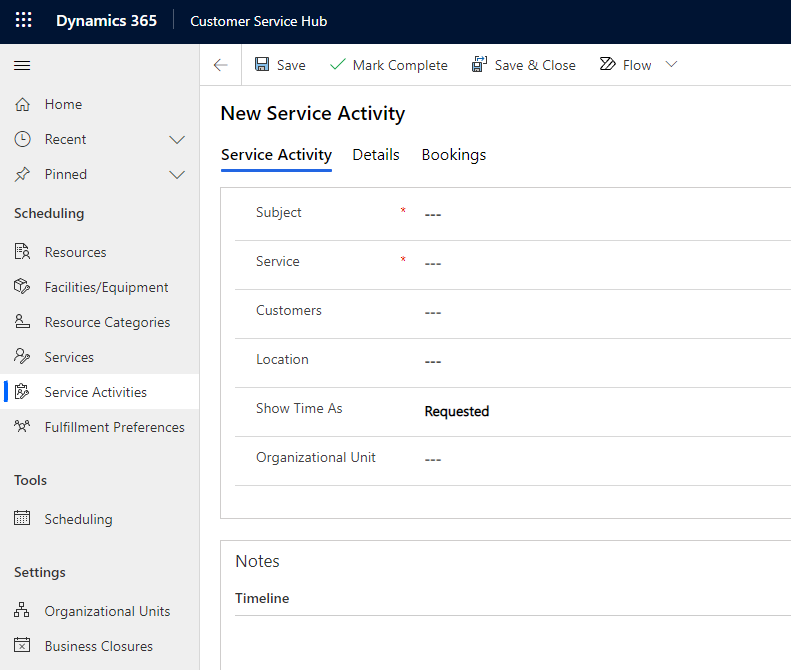Click the Show Time As label
Image resolution: width=791 pixels, height=670 pixels.
tap(299, 408)
